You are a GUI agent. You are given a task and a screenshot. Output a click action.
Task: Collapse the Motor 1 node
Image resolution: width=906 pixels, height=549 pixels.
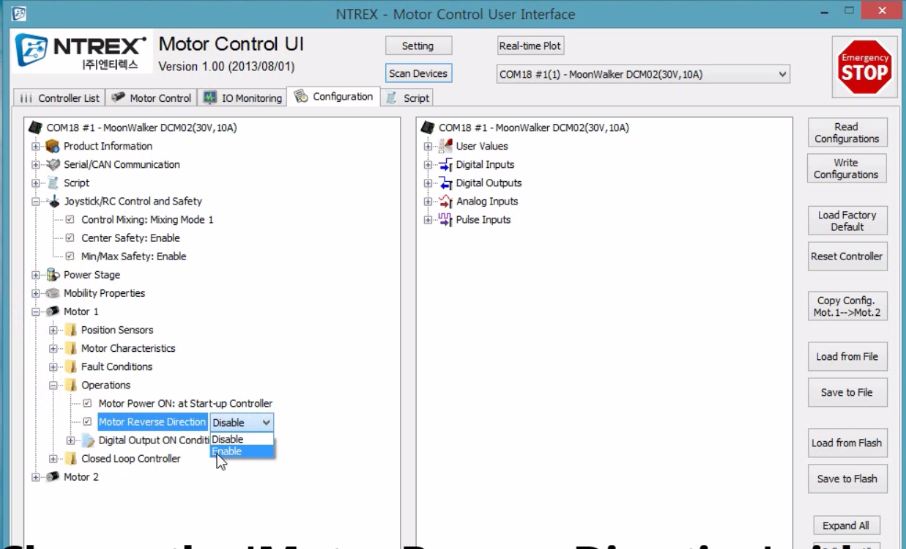pos(36,311)
